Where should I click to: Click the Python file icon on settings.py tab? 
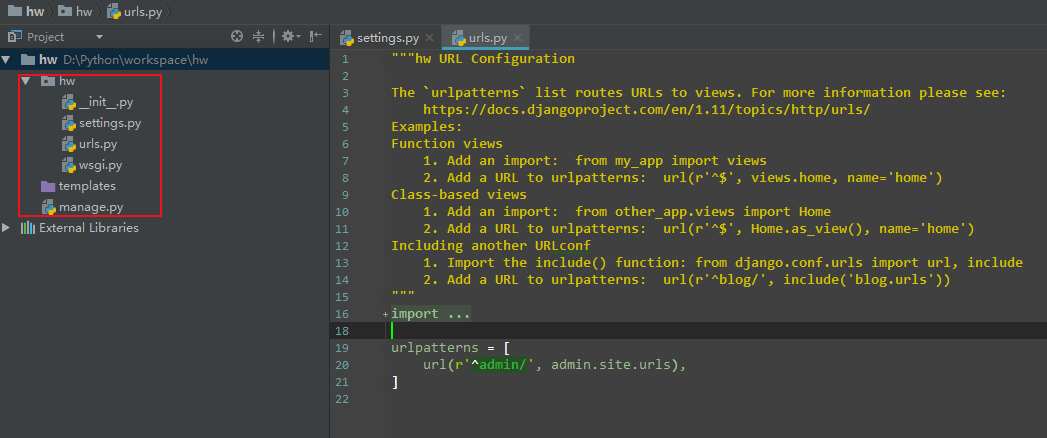347,37
